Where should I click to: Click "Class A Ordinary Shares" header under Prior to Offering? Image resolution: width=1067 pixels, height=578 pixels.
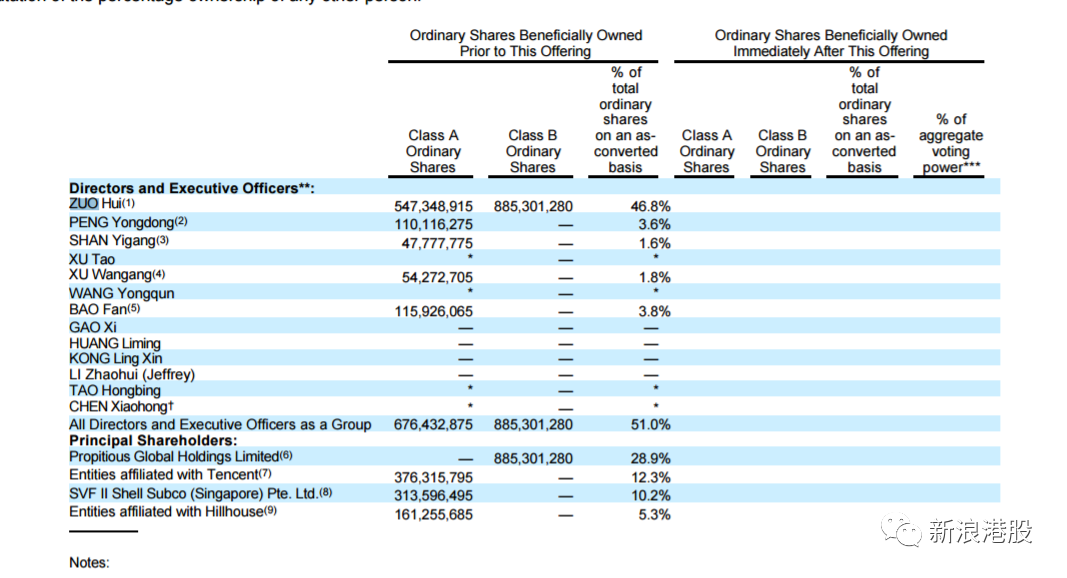coord(433,151)
